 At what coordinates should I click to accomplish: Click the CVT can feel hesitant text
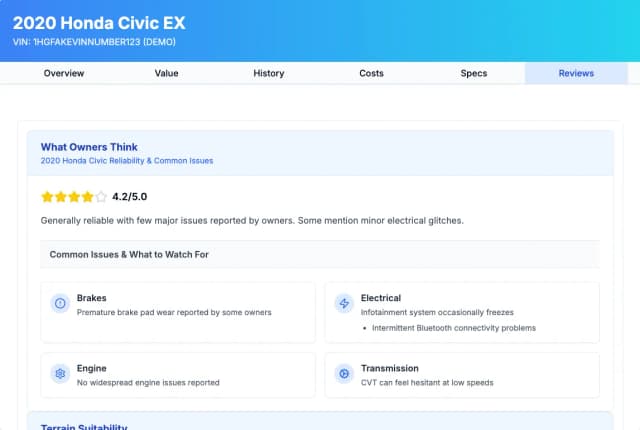tap(427, 383)
